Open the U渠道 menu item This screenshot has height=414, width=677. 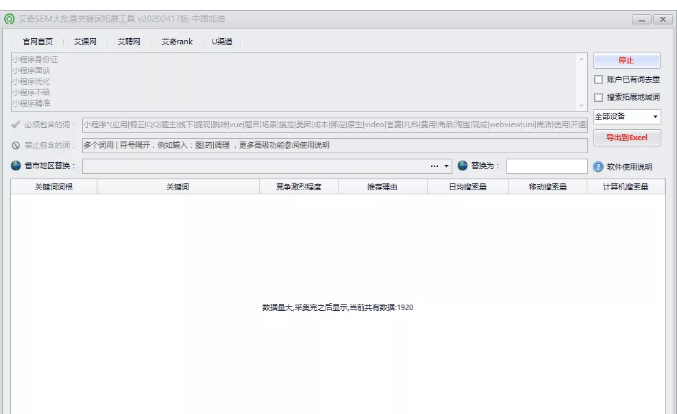tap(222, 41)
